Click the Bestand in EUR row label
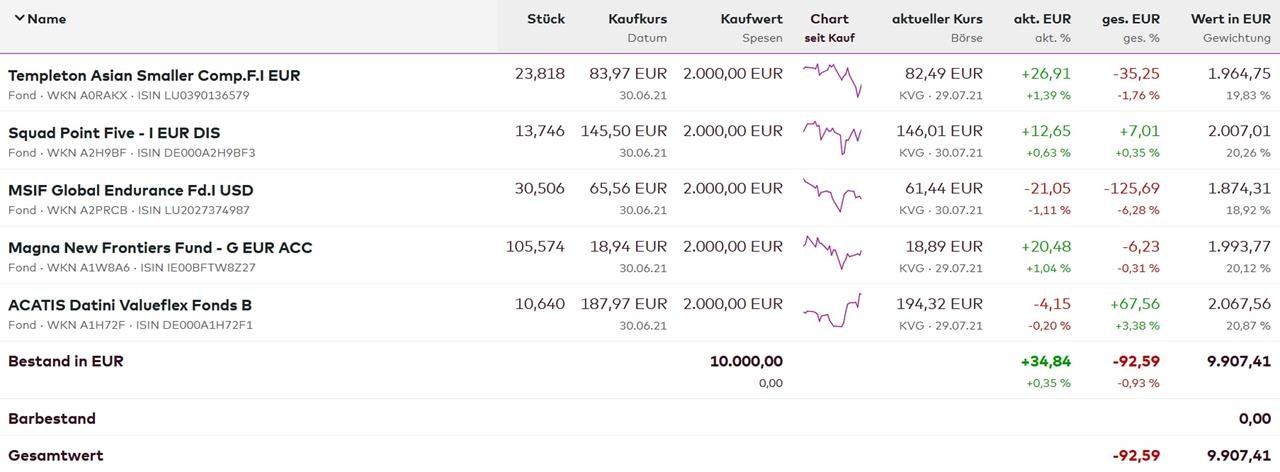The width and height of the screenshot is (1280, 472). click(66, 361)
